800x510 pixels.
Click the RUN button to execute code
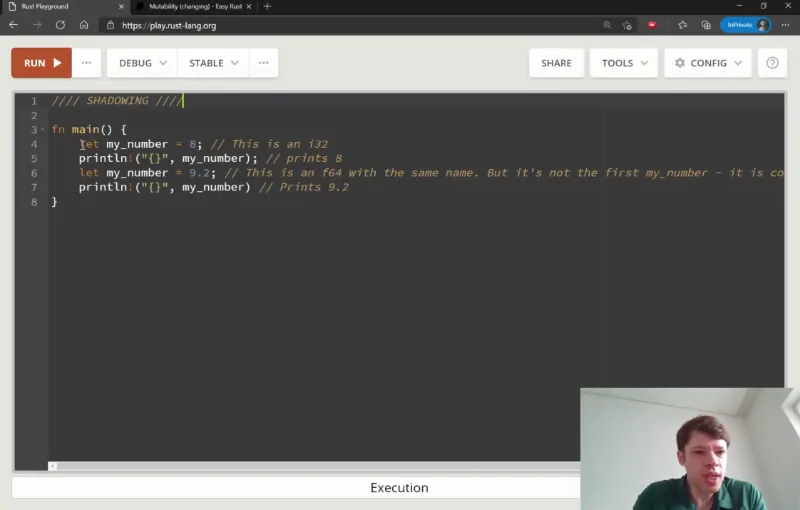41,63
